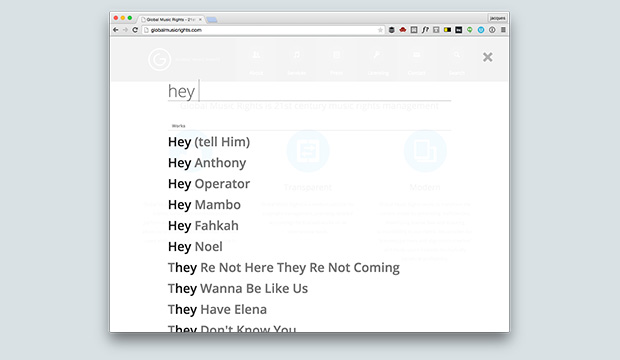Click the browser forward arrow
This screenshot has height=360, width=620.
pyautogui.click(x=125, y=30)
